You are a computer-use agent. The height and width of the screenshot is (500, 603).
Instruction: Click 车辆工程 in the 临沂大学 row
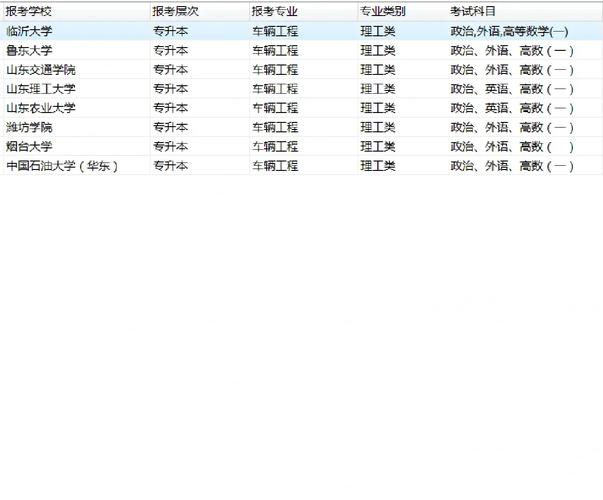(x=275, y=31)
